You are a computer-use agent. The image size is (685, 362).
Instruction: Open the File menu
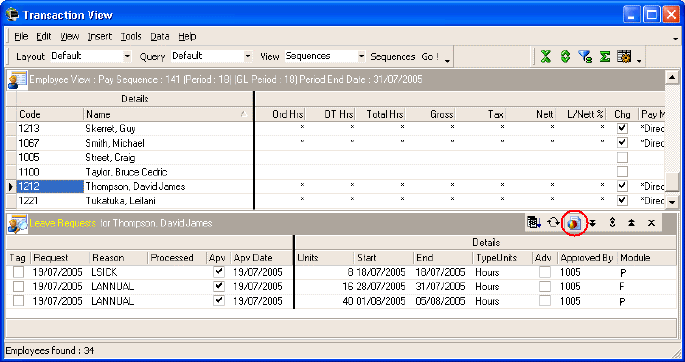pyautogui.click(x=21, y=36)
